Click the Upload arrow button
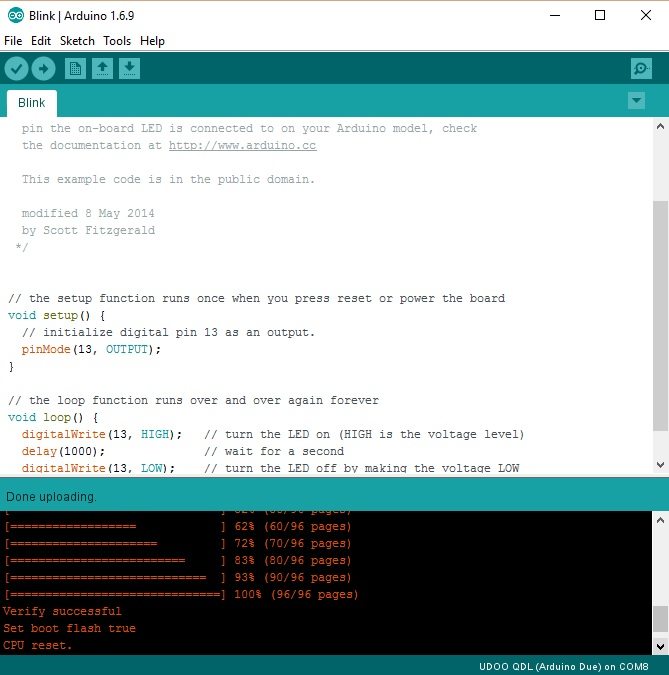The width and height of the screenshot is (669, 675). [43, 68]
